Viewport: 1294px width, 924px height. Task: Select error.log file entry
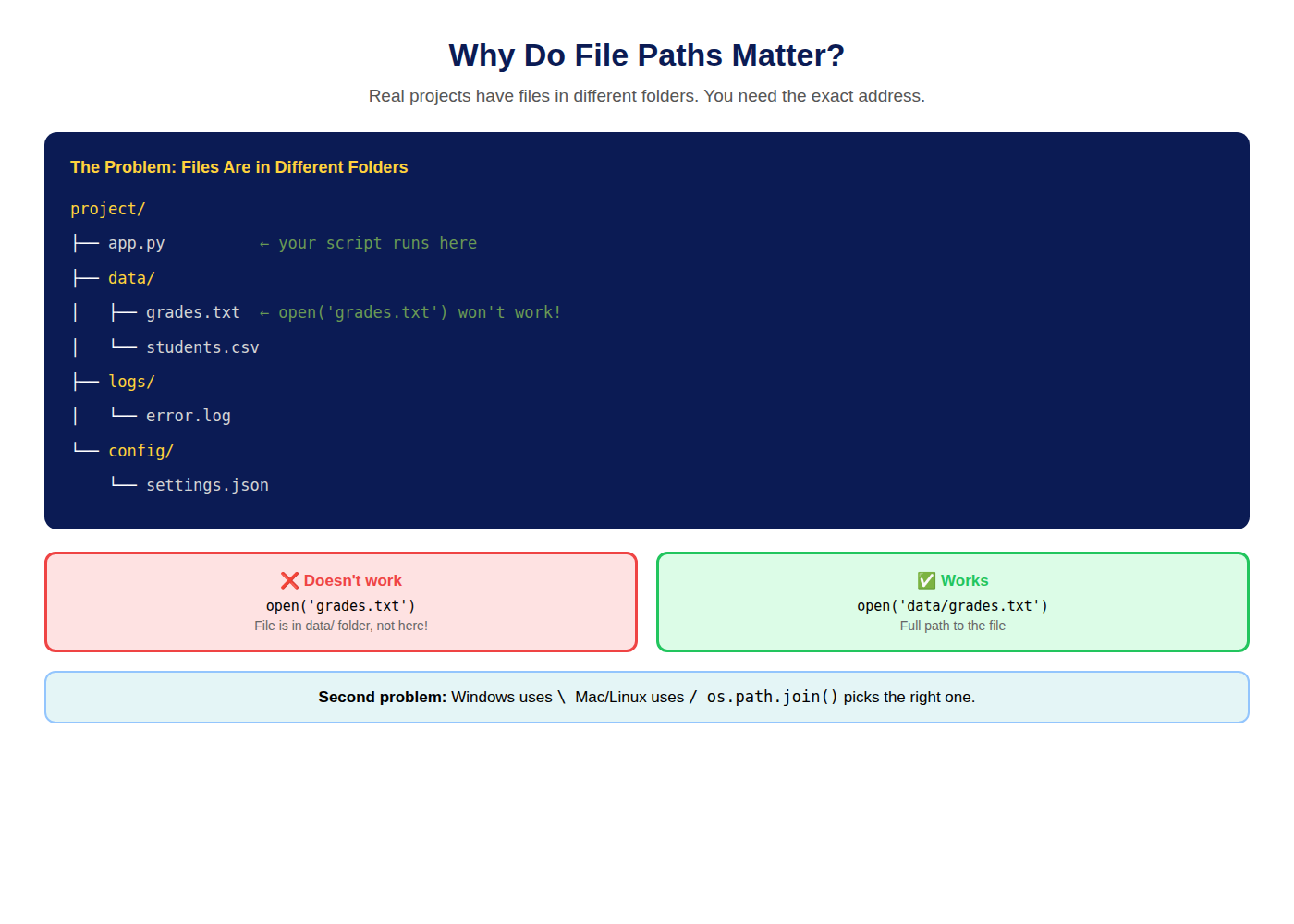point(189,416)
